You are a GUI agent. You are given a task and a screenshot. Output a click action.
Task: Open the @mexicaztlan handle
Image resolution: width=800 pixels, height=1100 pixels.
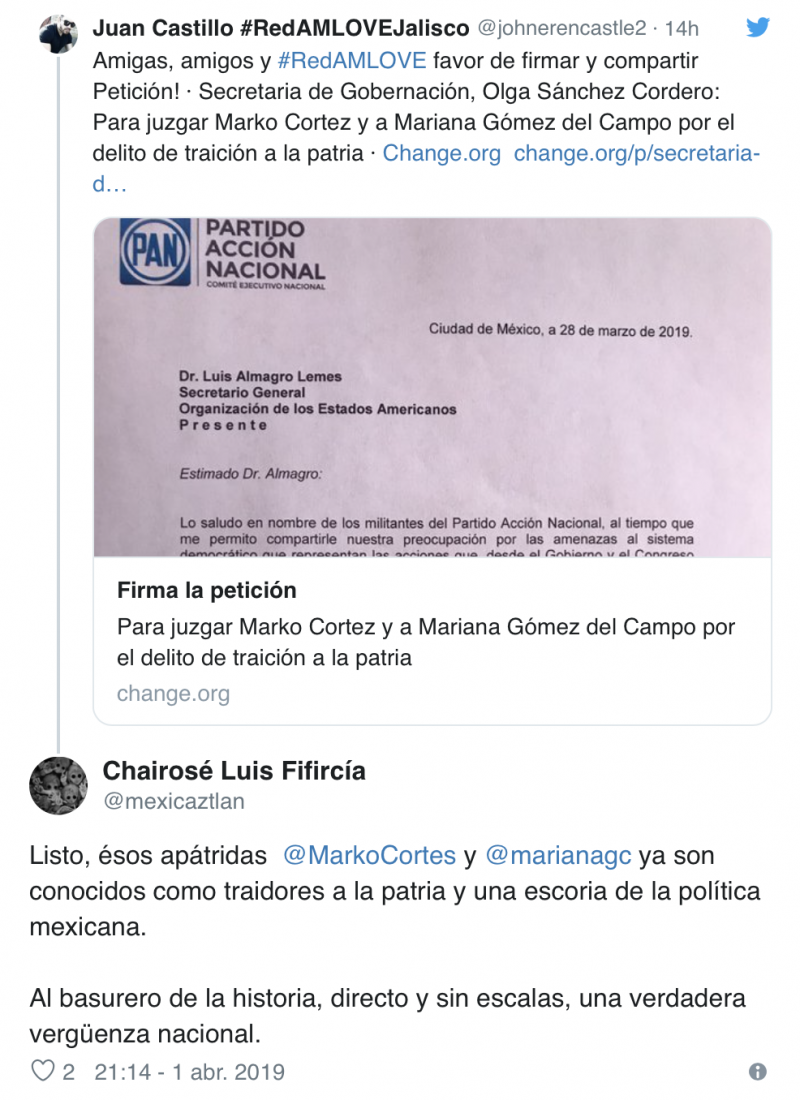click(x=173, y=801)
